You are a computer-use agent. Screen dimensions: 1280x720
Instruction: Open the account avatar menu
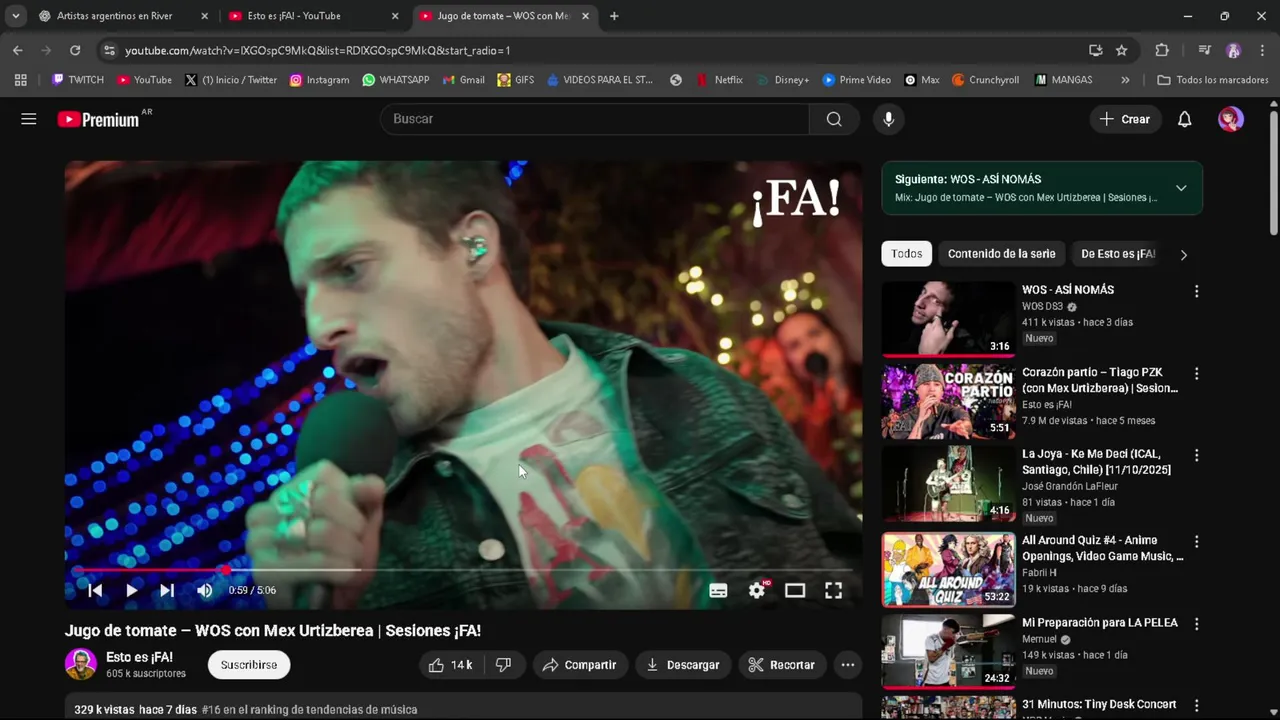click(x=1230, y=119)
